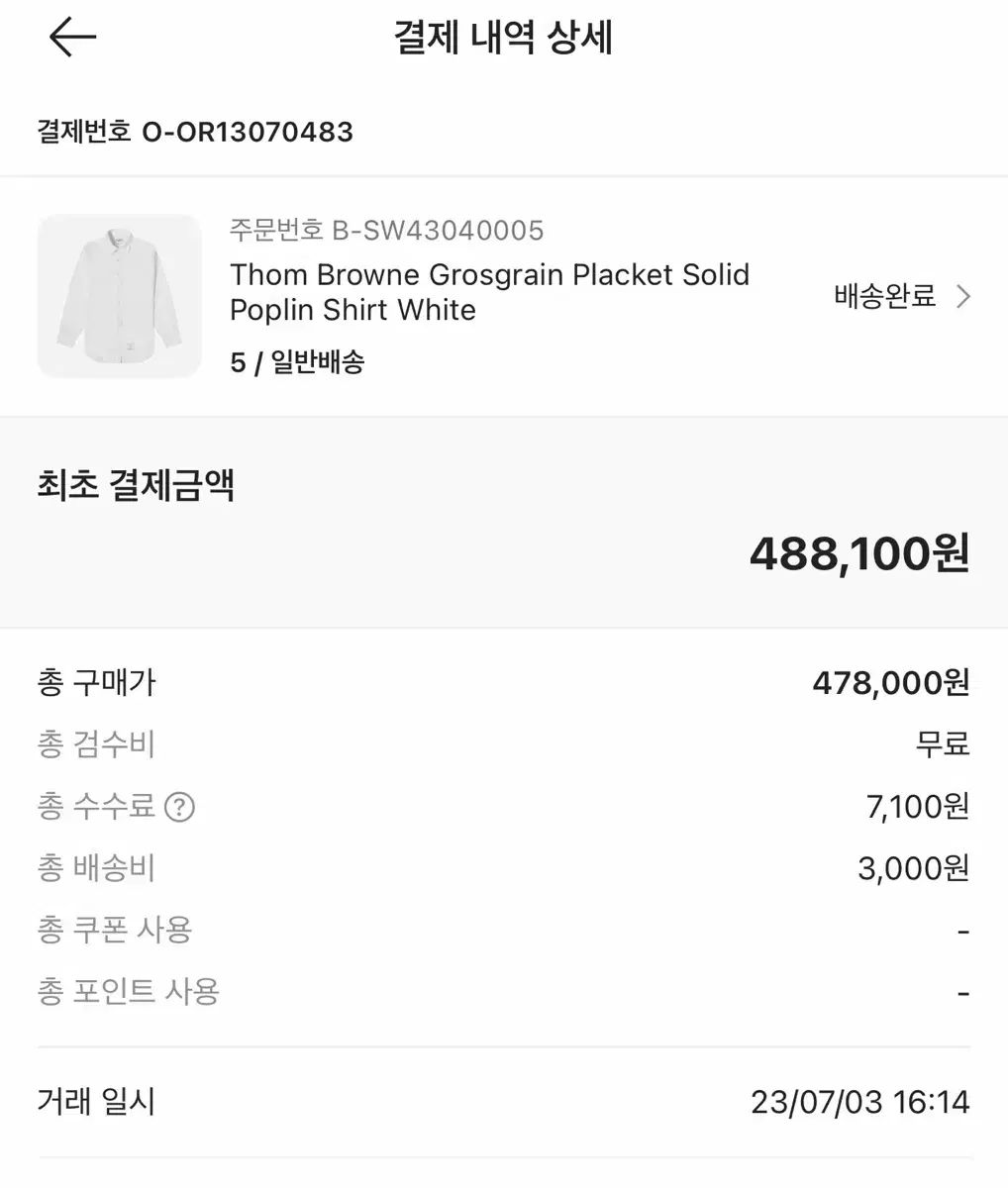Image resolution: width=1008 pixels, height=1188 pixels.
Task: Tap the 총 배송비 row label
Action: coord(96,868)
